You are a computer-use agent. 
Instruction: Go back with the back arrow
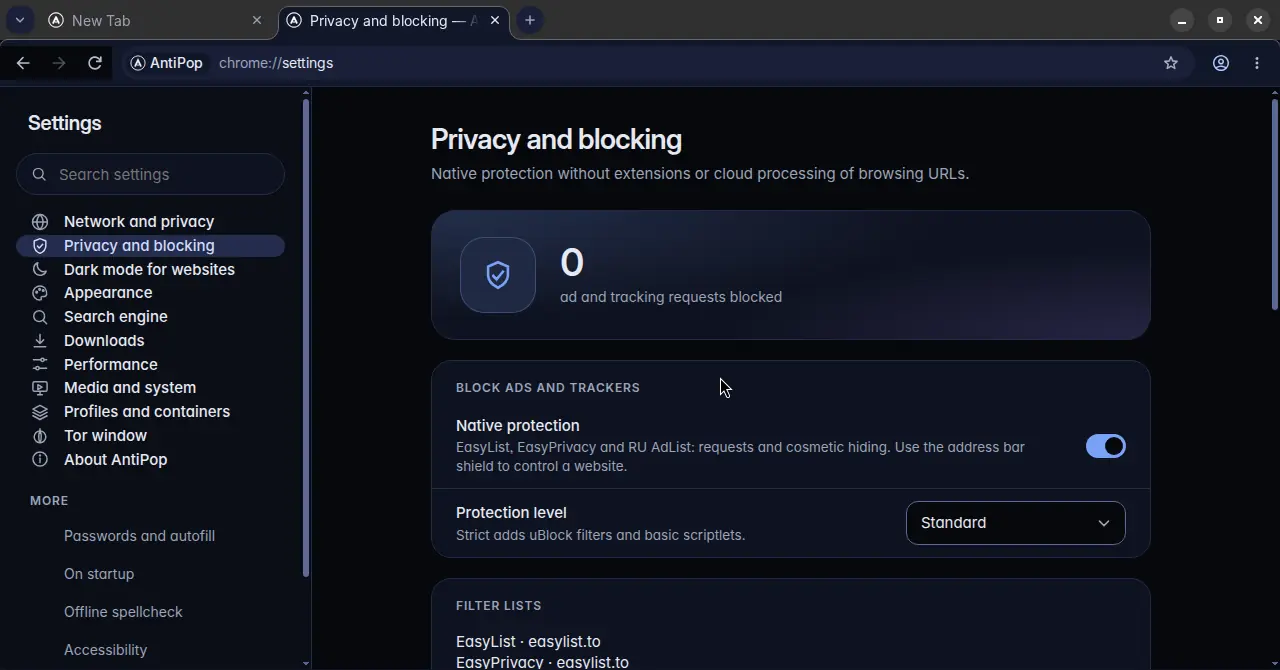coord(23,63)
